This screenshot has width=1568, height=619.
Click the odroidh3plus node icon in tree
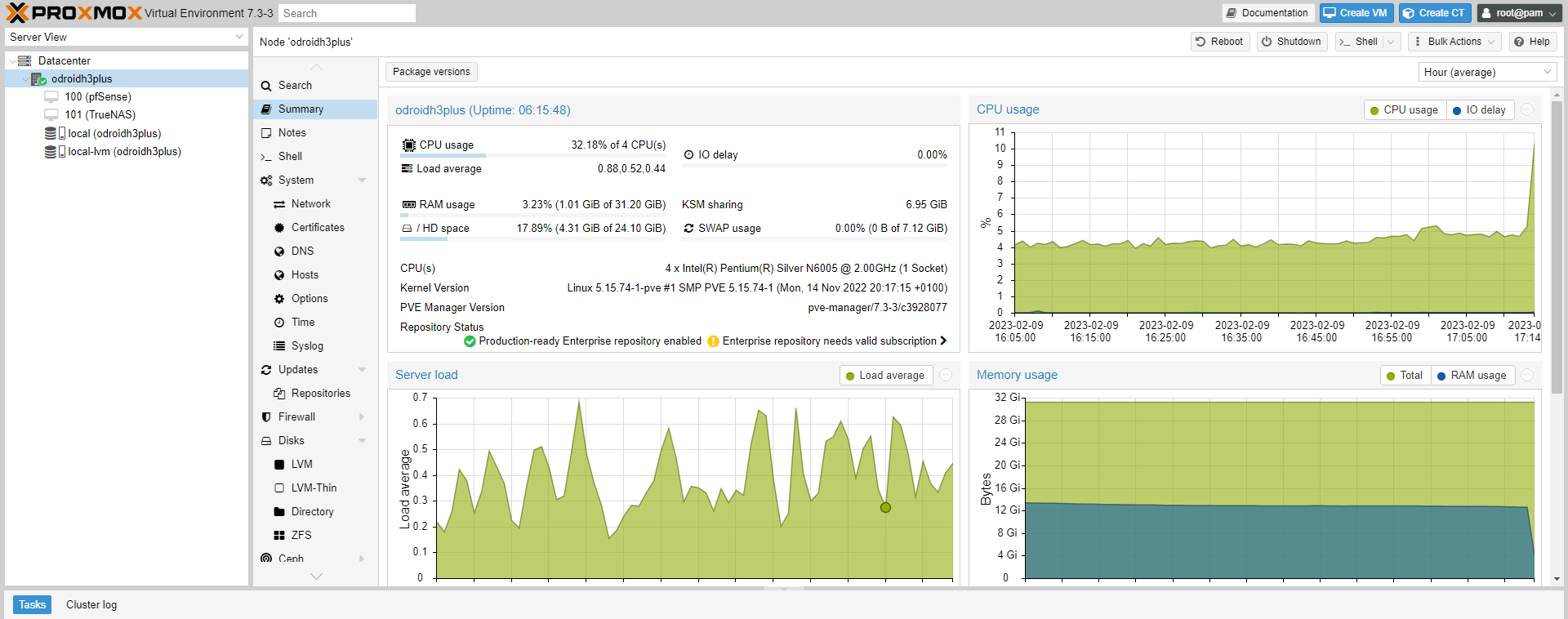coord(38,79)
